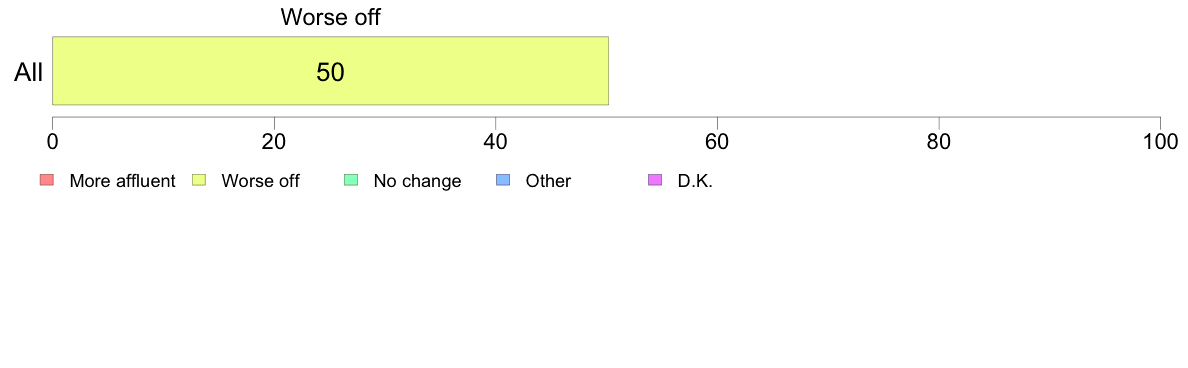This screenshot has height=368, width=1188.
Task: Click the 0 axis tick label
Action: (52, 142)
